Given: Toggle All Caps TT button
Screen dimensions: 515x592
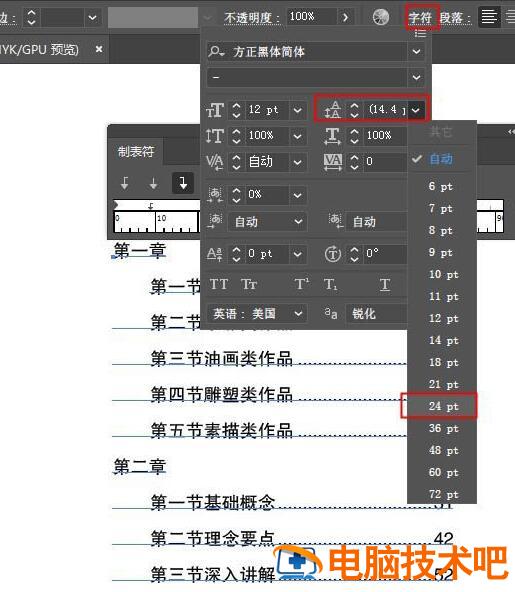Looking at the screenshot, I should (219, 284).
